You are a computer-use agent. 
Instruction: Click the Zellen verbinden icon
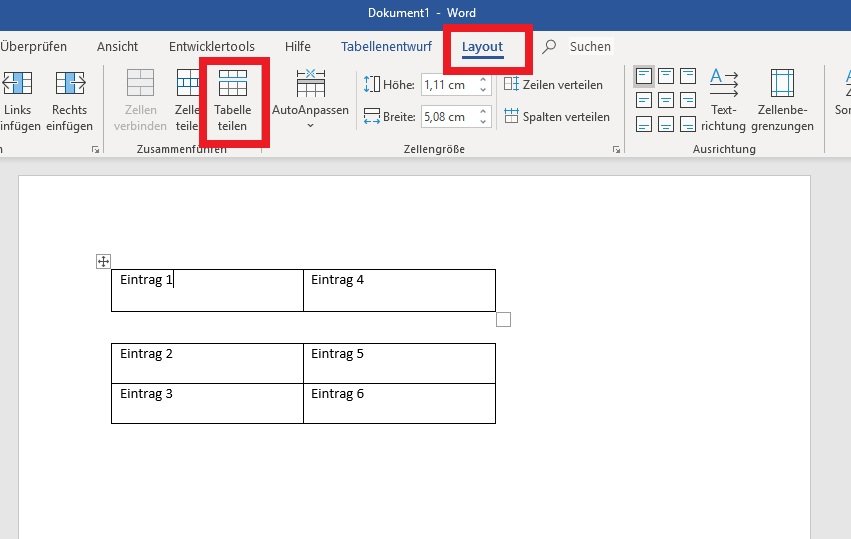click(x=140, y=83)
